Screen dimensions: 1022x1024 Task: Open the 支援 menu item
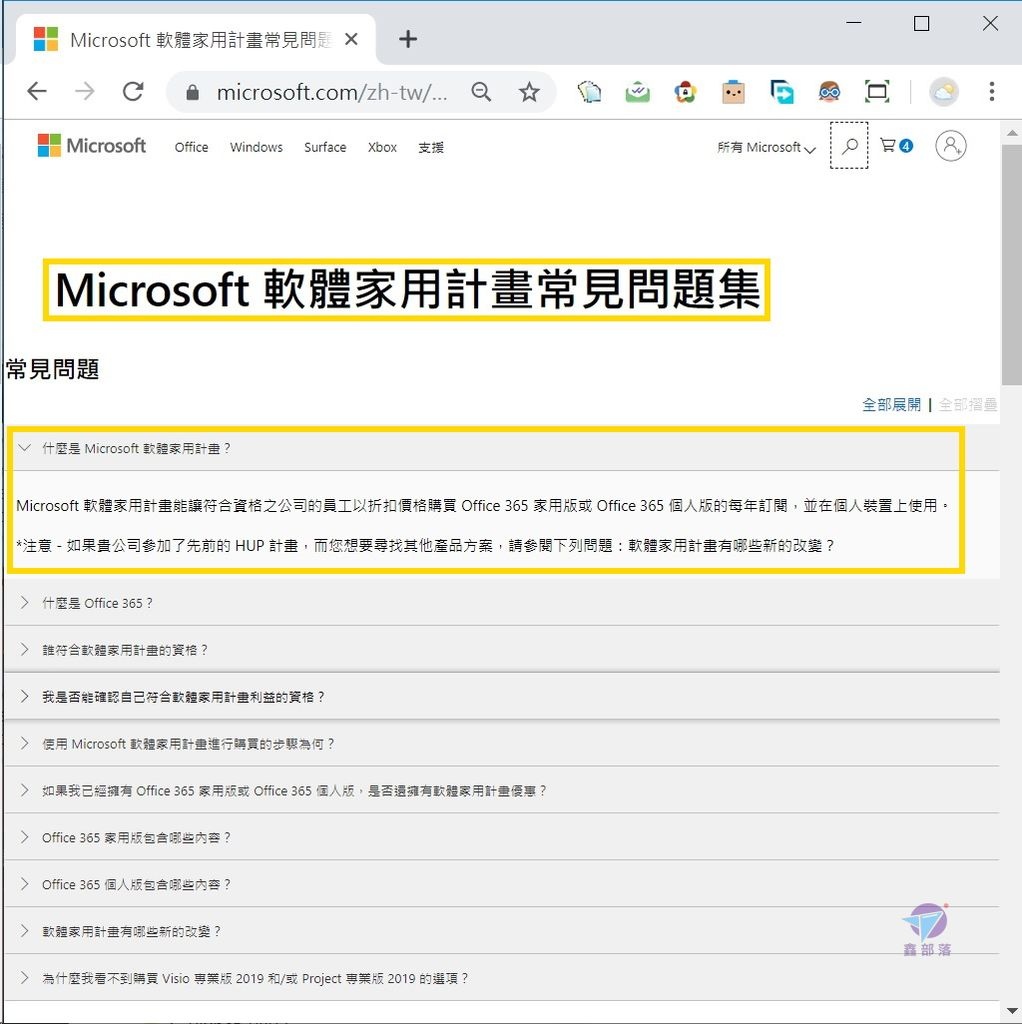click(431, 148)
